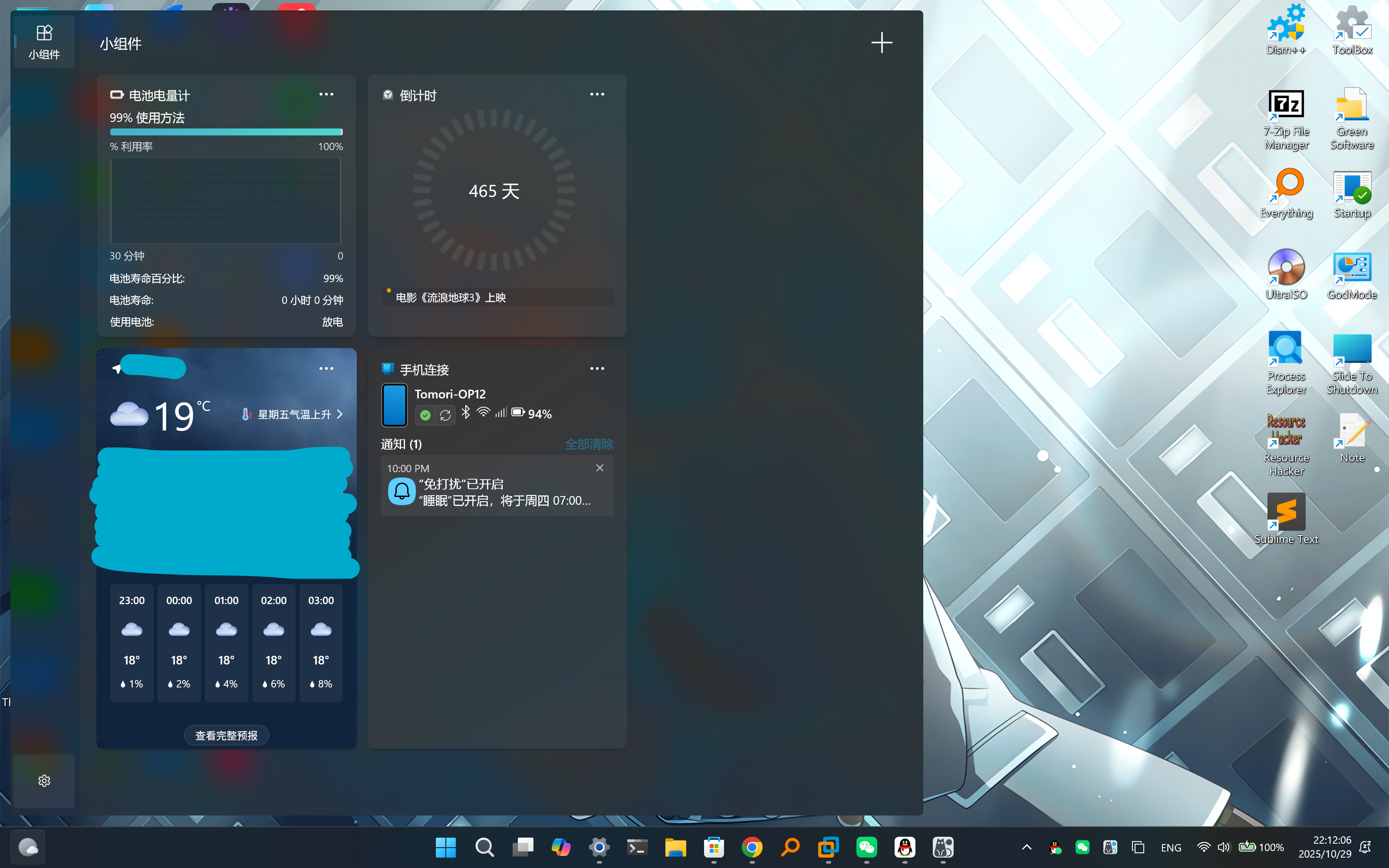The image size is (1389, 868).
Task: Select the widgets tab in sidebar
Action: point(44,42)
